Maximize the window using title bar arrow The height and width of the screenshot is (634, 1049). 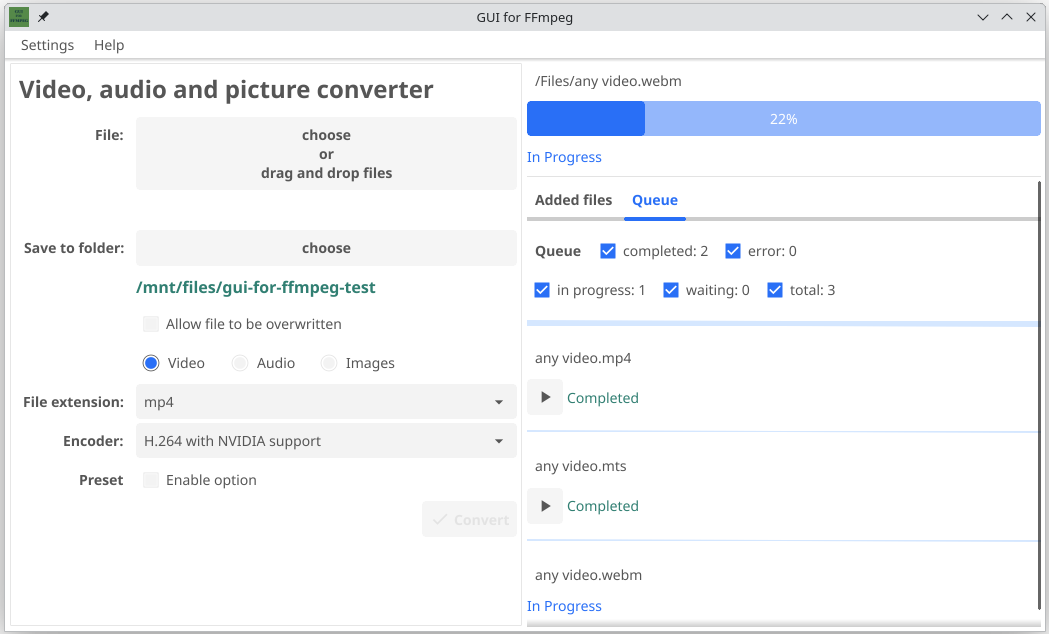1007,17
